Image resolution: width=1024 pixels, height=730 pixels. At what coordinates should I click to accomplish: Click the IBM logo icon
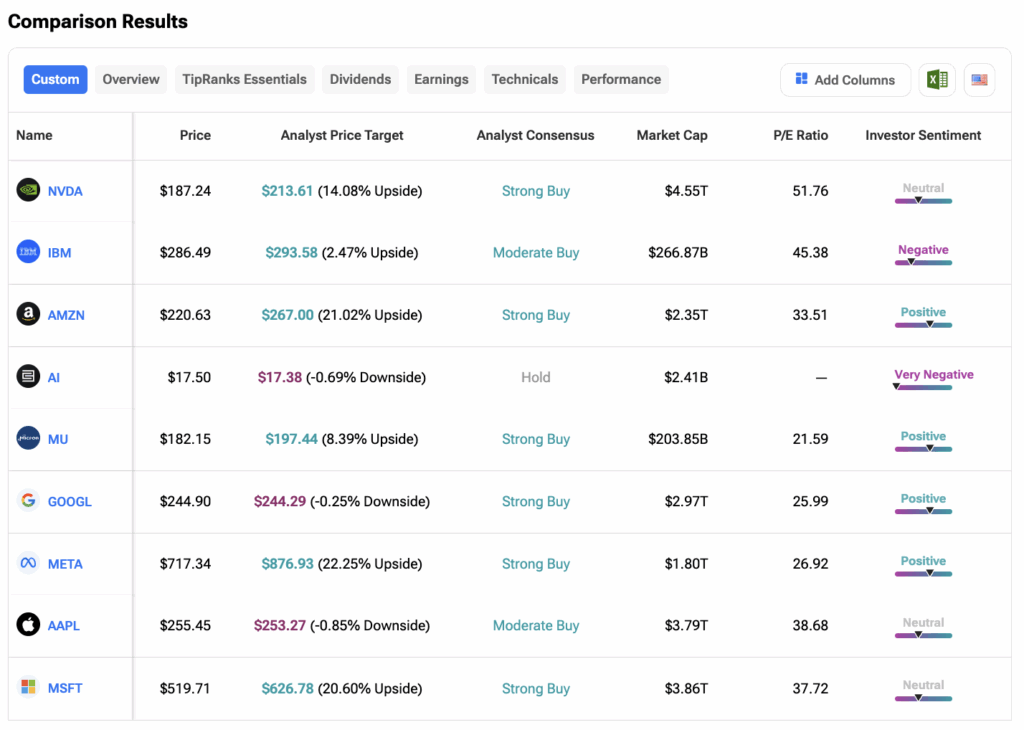pyautogui.click(x=28, y=253)
